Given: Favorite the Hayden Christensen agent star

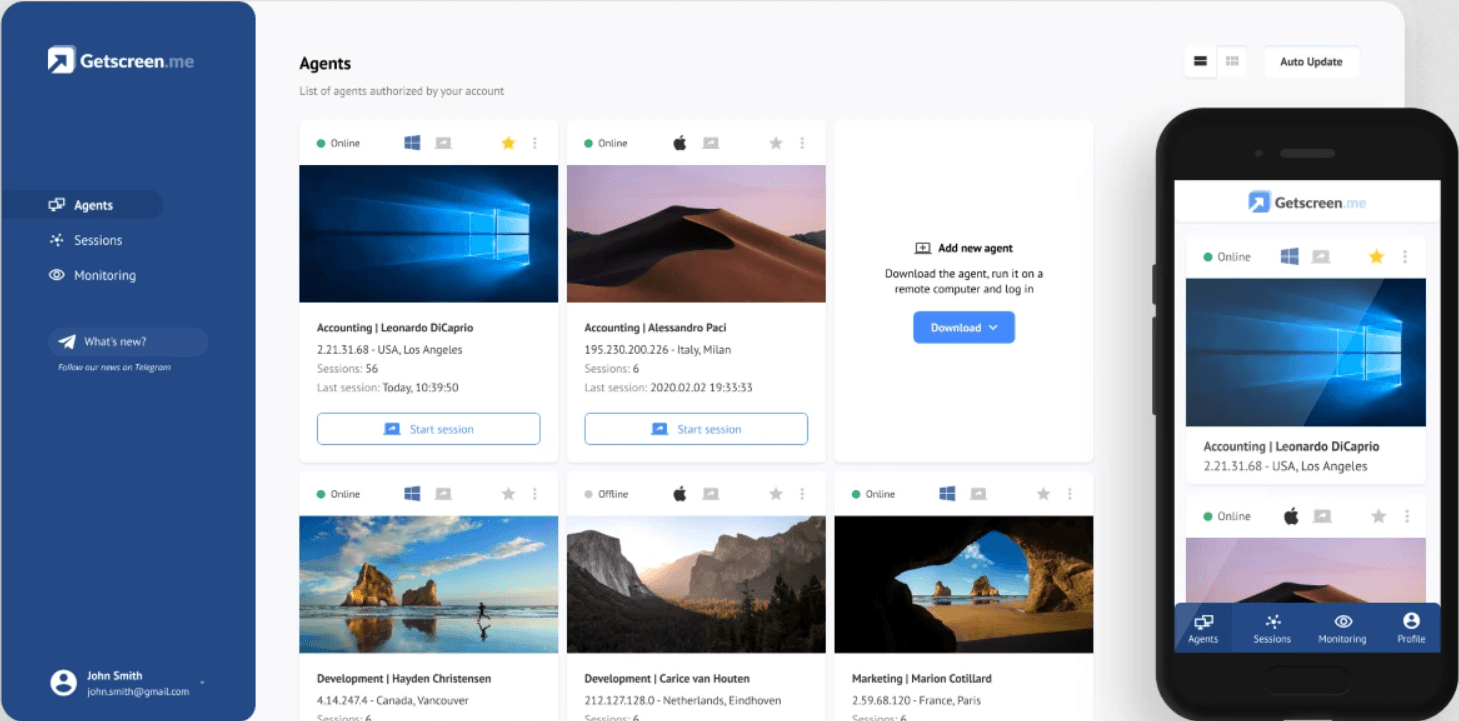Looking at the screenshot, I should (x=508, y=494).
